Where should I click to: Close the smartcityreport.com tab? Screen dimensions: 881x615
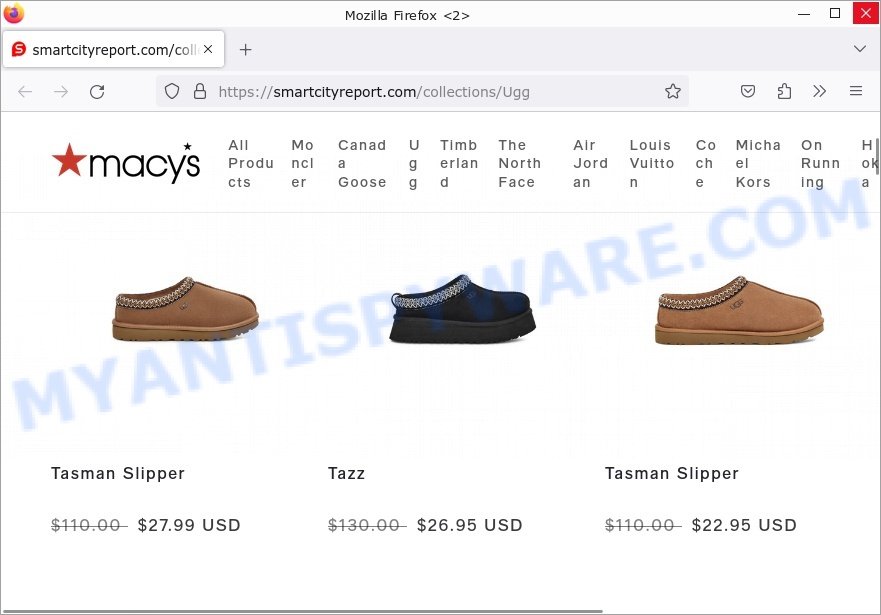tap(208, 49)
